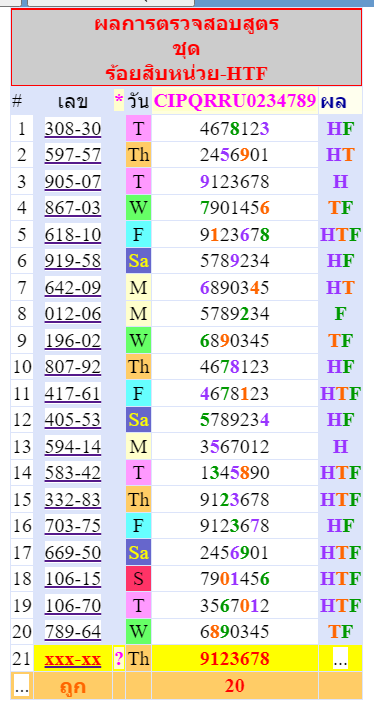374x713 pixels.
Task: Click the HTF result of row 618-10
Action: point(340,235)
